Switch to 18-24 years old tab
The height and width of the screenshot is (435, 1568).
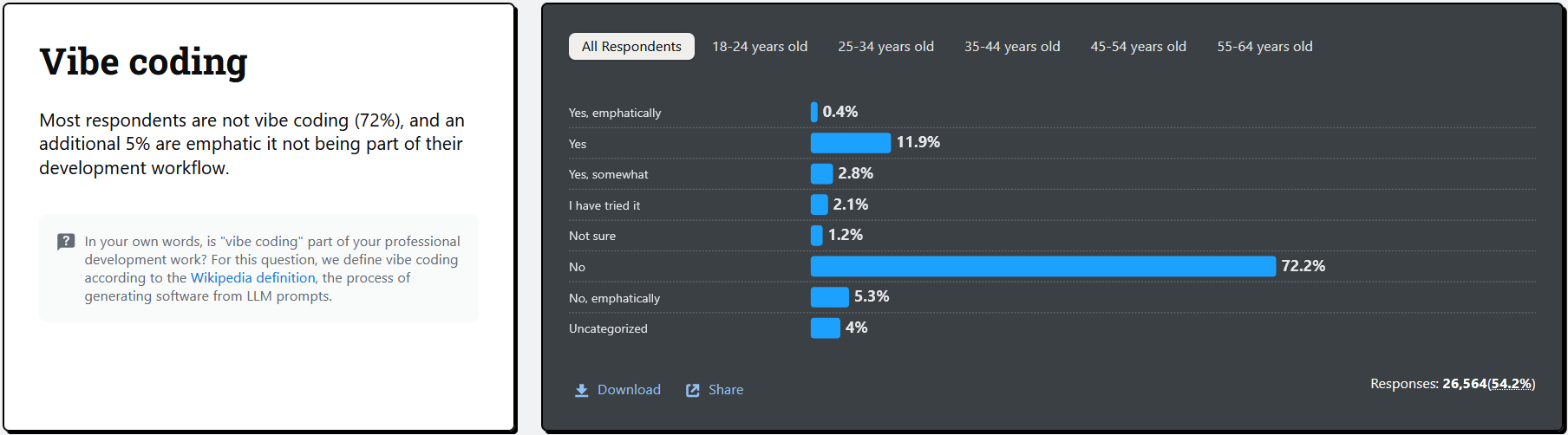[760, 47]
